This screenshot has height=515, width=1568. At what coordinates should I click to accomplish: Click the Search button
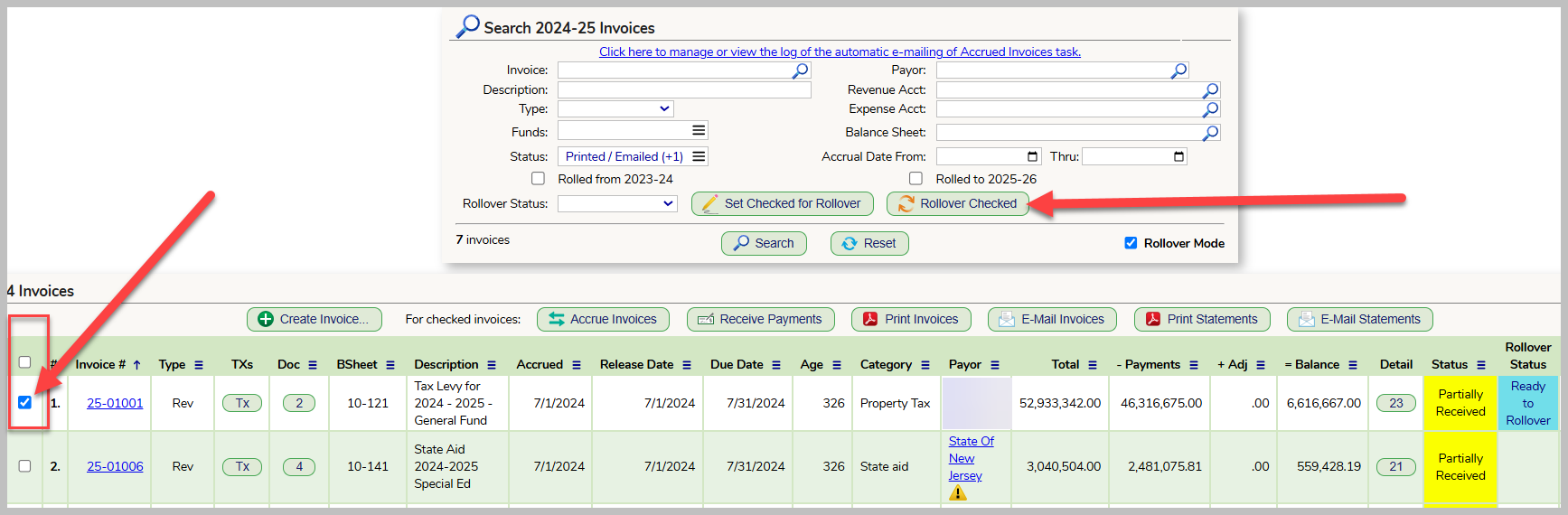click(764, 243)
